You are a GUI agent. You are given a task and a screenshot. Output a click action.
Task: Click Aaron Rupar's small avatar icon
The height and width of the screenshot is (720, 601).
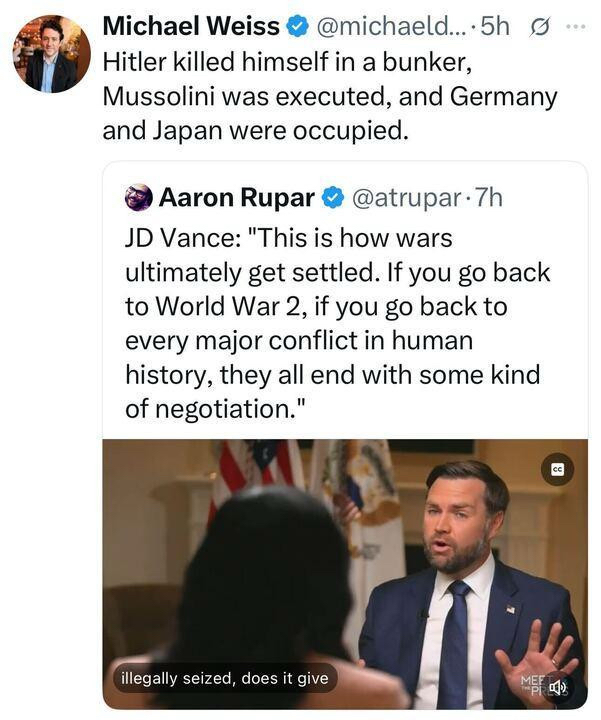tap(139, 198)
